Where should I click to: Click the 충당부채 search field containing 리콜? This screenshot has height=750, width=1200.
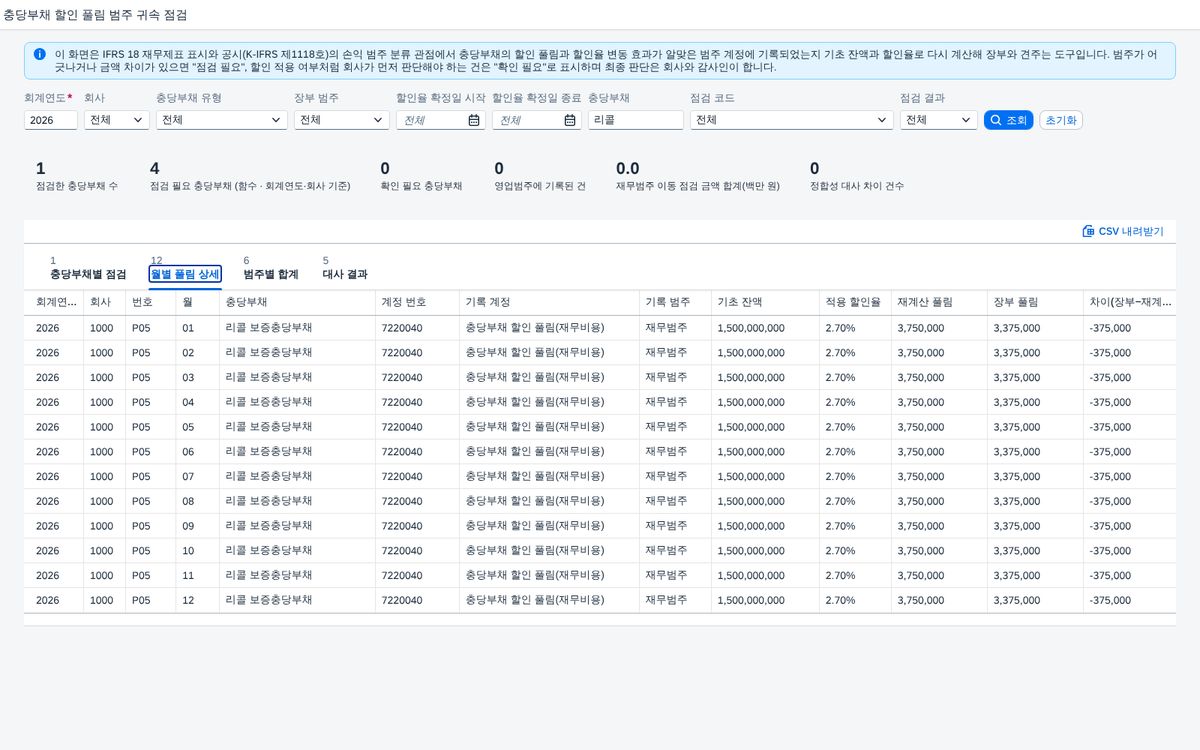coord(636,120)
